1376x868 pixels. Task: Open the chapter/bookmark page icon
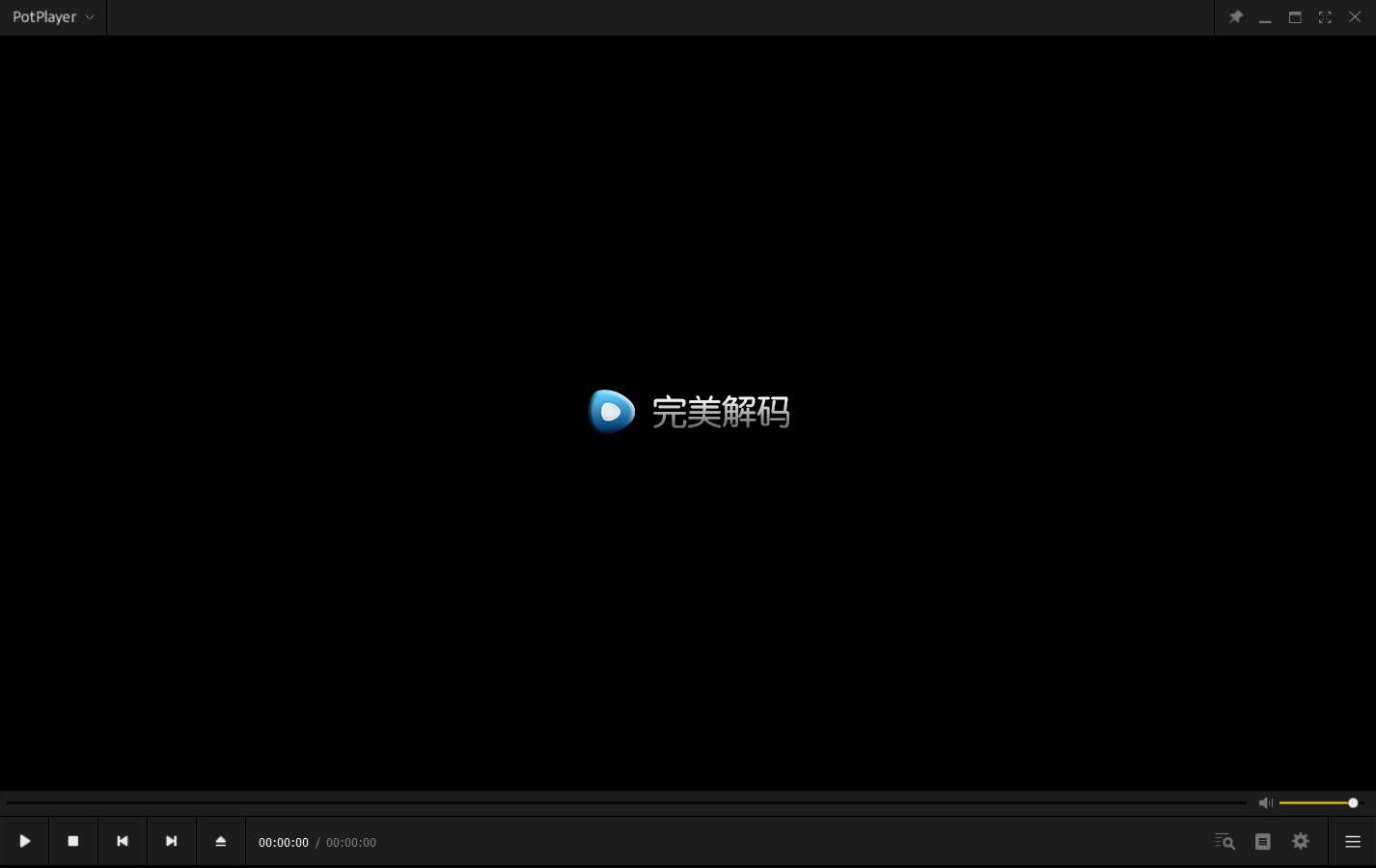1262,842
